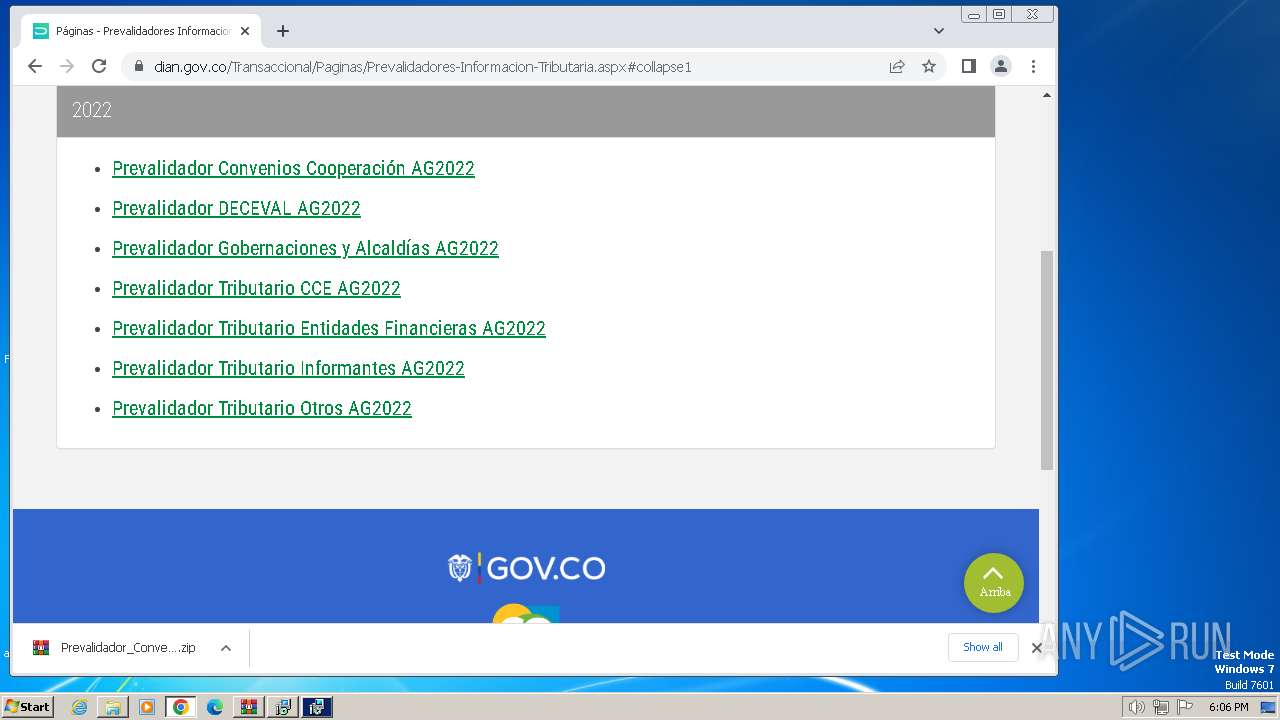Go forward in browser history
This screenshot has width=1280, height=720.
[67, 66]
